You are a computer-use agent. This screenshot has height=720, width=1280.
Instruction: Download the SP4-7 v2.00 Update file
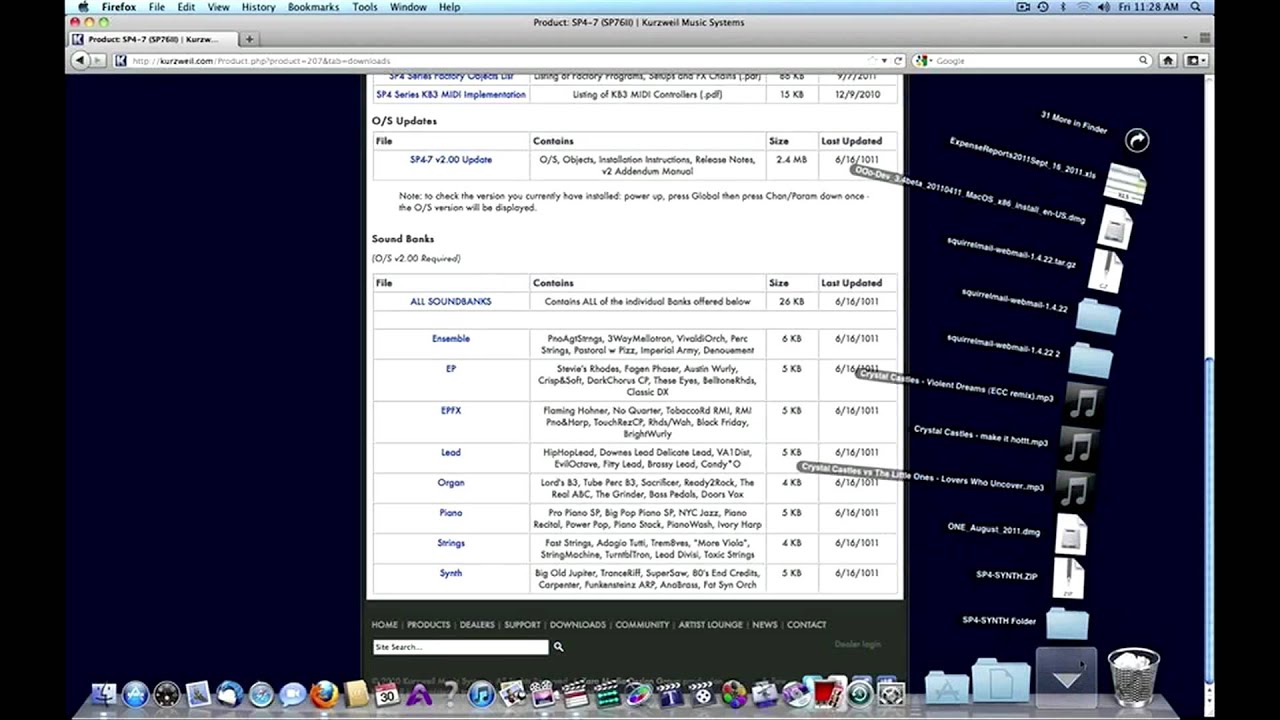pyautogui.click(x=451, y=159)
